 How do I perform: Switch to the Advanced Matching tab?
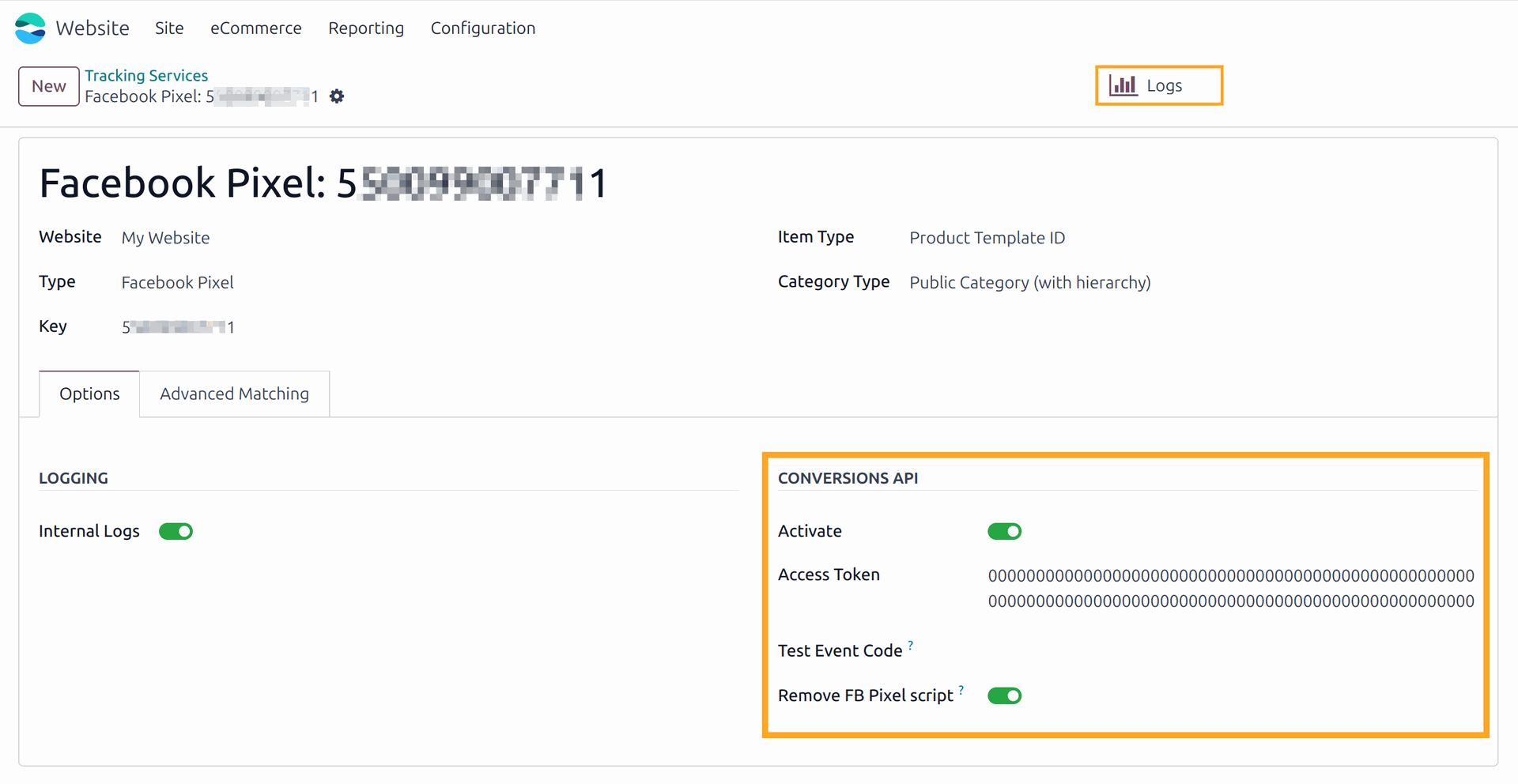(x=234, y=394)
